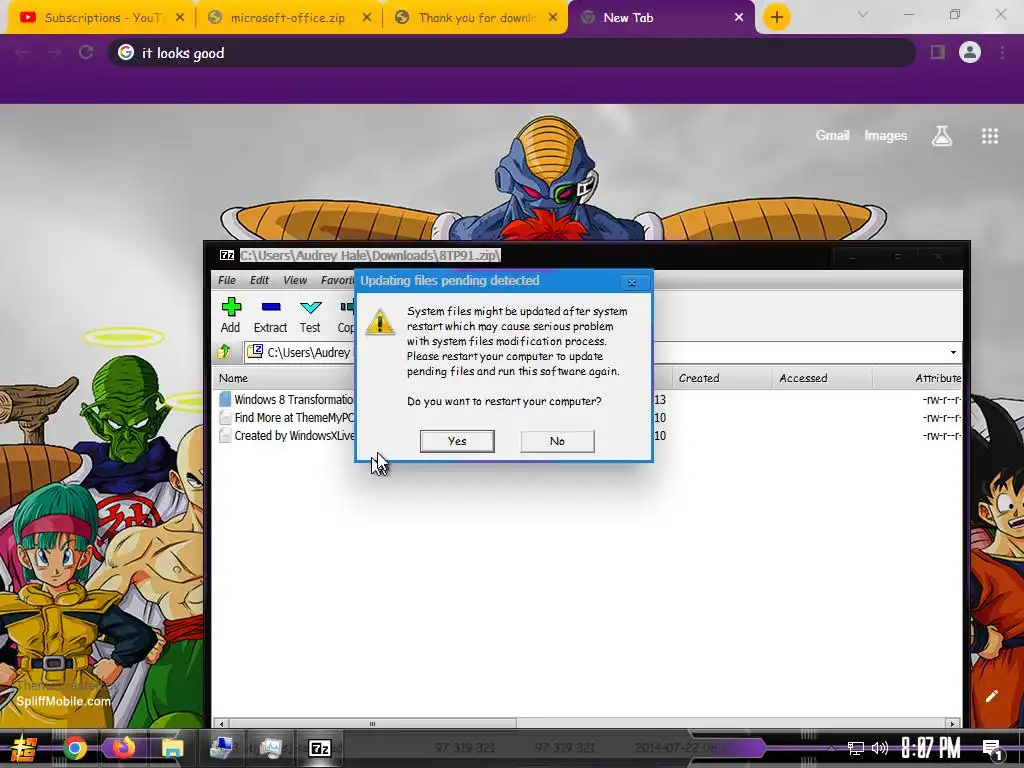
Task: Switch to the microsoft-office.zip tab
Action: tap(289, 18)
